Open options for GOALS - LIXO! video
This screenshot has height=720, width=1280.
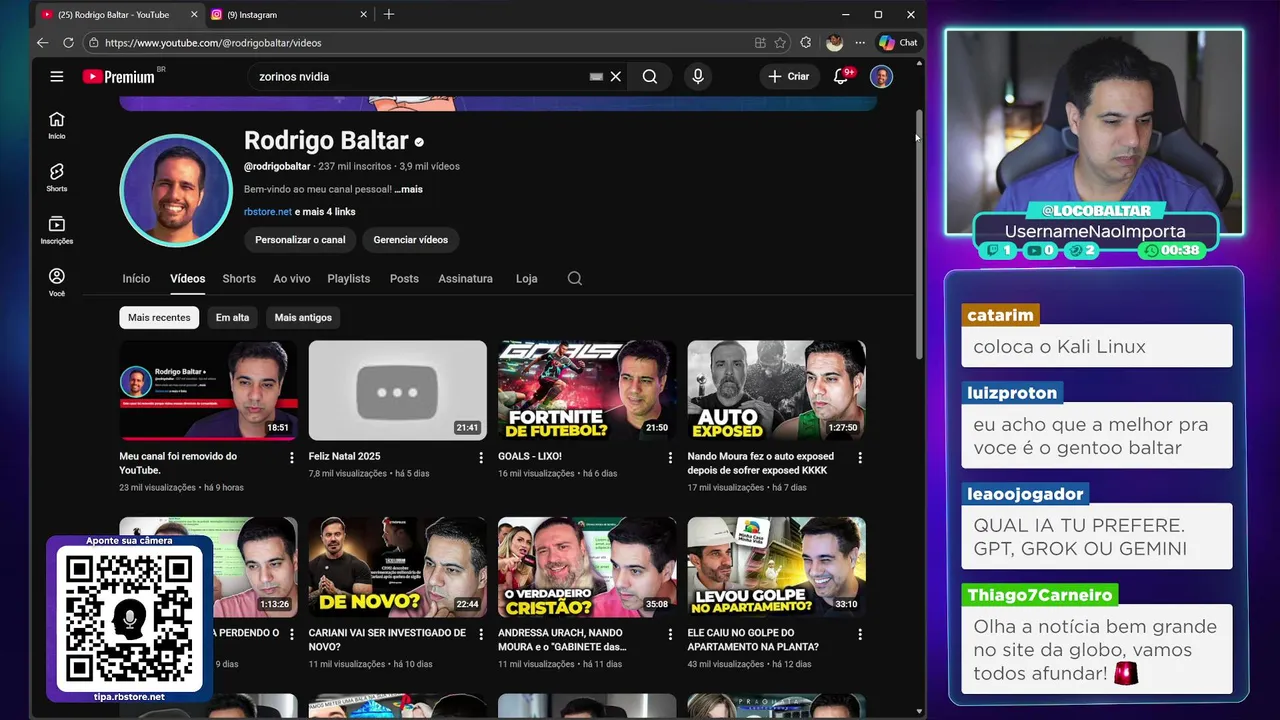[671, 457]
